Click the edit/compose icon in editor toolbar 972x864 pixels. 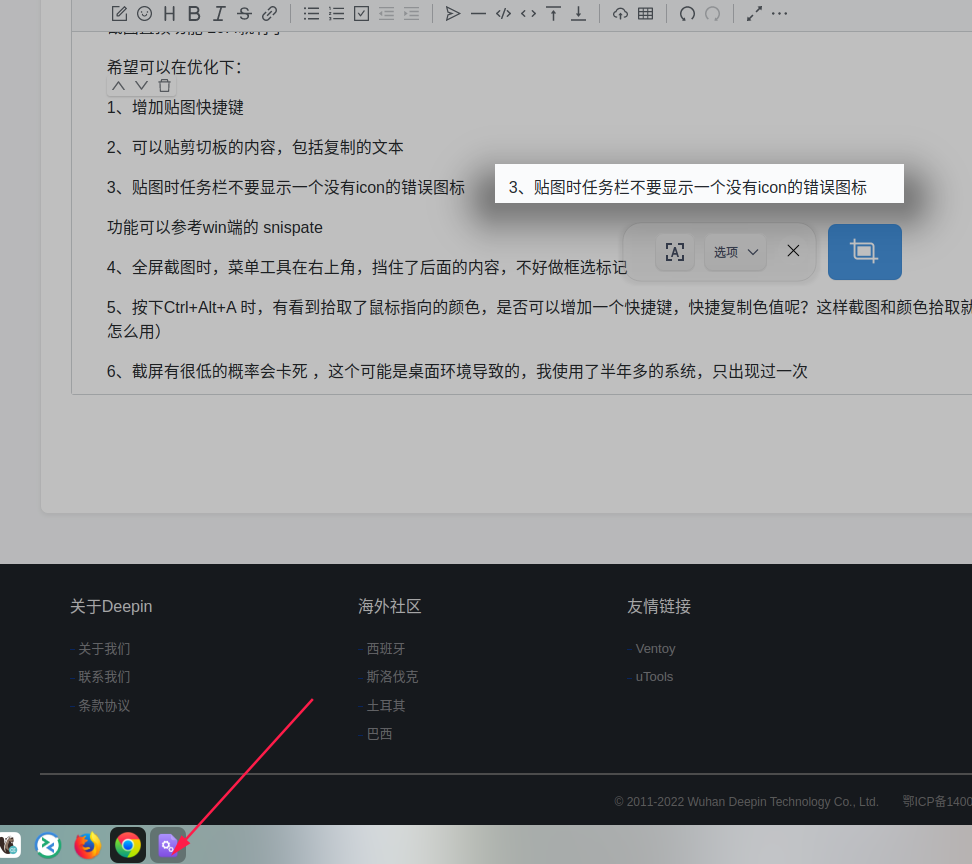[119, 13]
